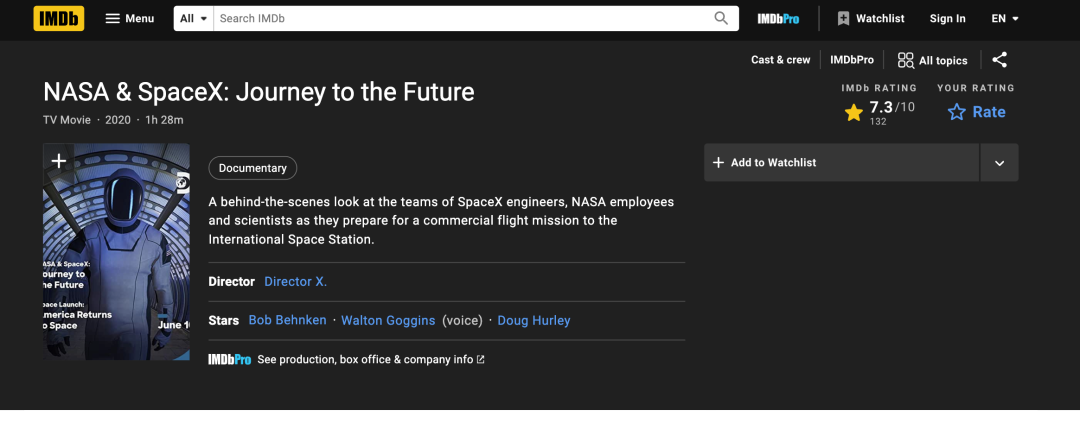Open the EN language dropdown
This screenshot has width=1080, height=423.
point(1005,19)
